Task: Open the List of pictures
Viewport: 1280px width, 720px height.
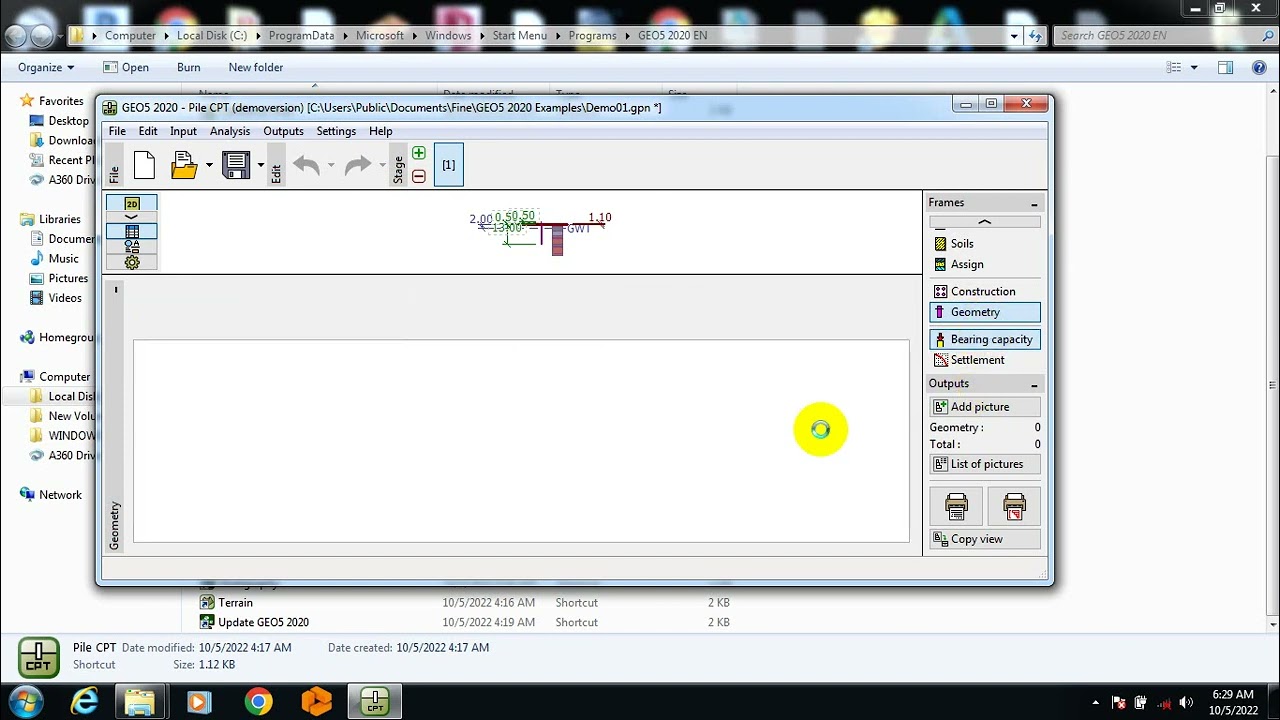Action: [x=985, y=464]
